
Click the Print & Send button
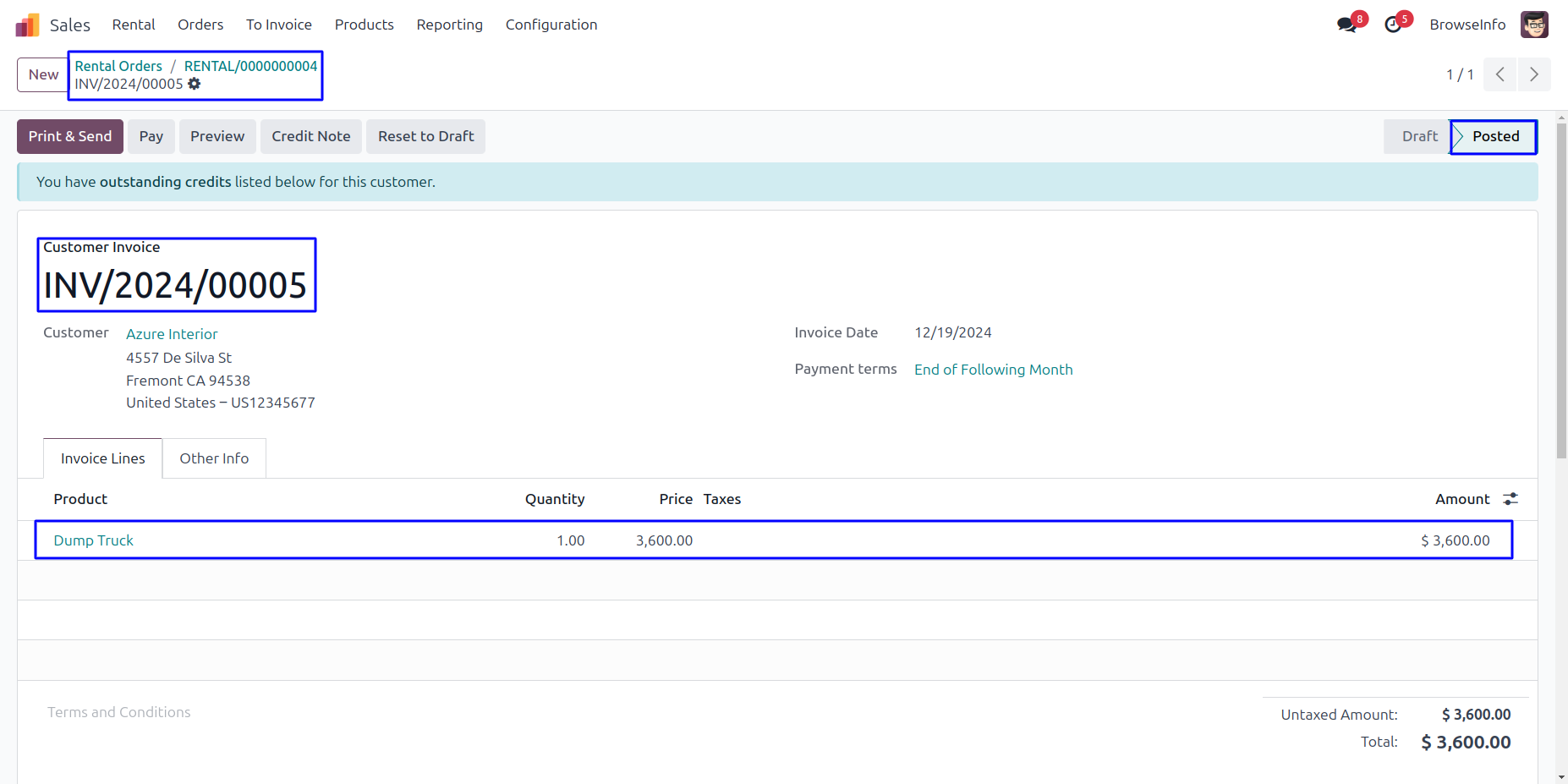tap(70, 136)
